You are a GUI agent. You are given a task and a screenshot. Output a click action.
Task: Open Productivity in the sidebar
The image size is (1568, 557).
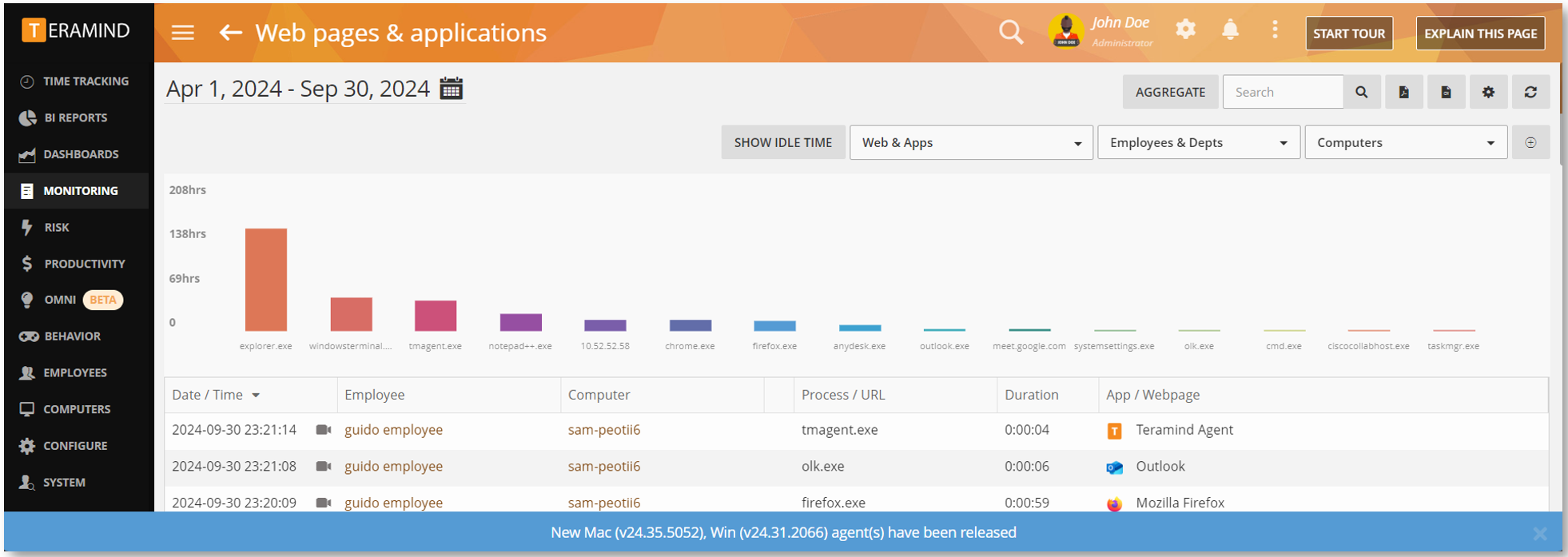[77, 264]
